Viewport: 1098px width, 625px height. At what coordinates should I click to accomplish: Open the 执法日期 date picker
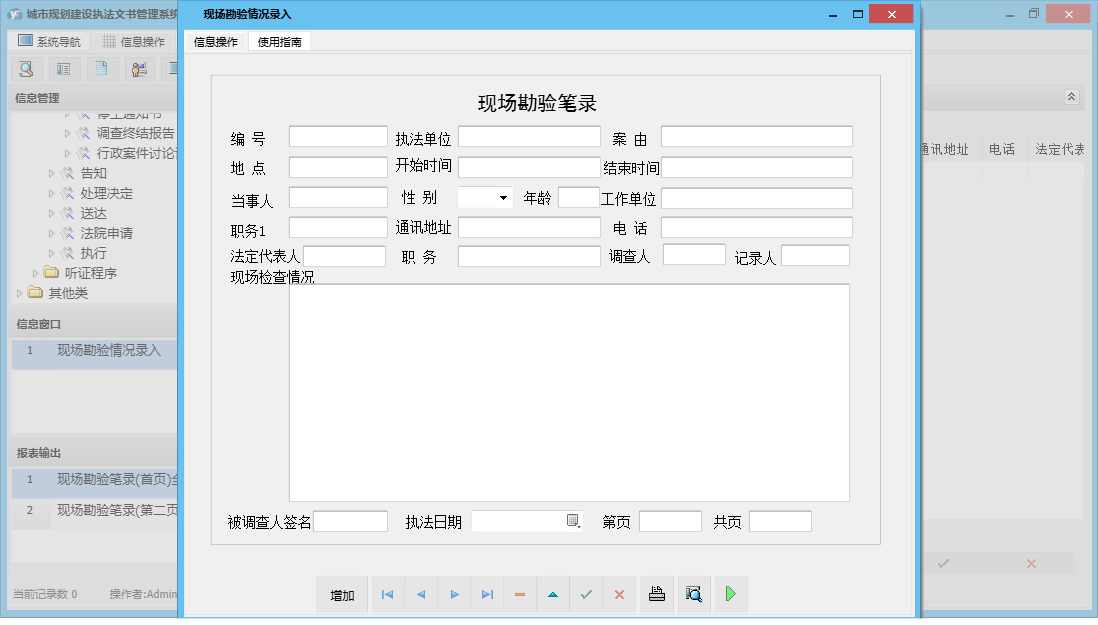[x=573, y=520]
